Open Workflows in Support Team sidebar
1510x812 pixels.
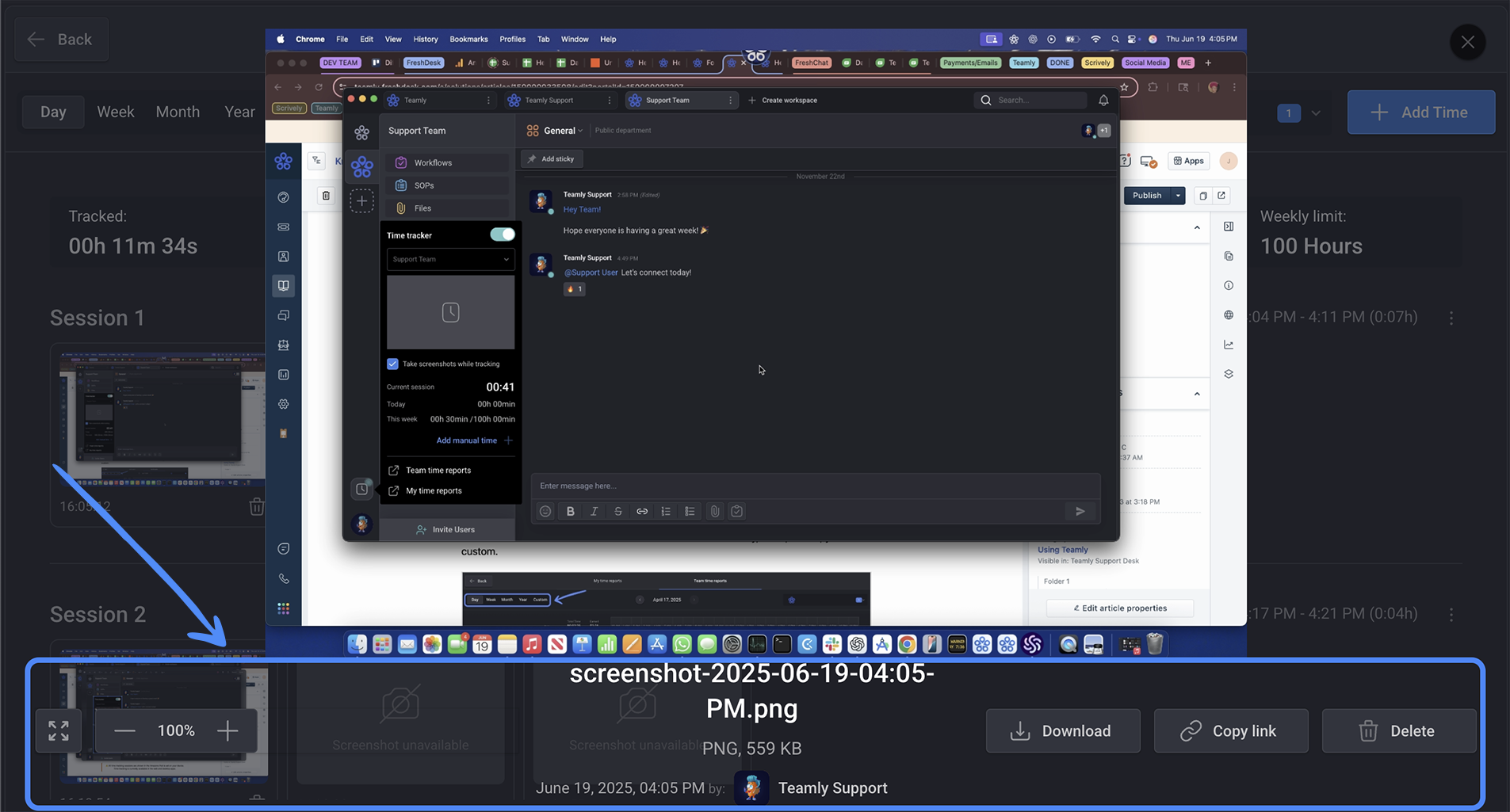click(448, 162)
